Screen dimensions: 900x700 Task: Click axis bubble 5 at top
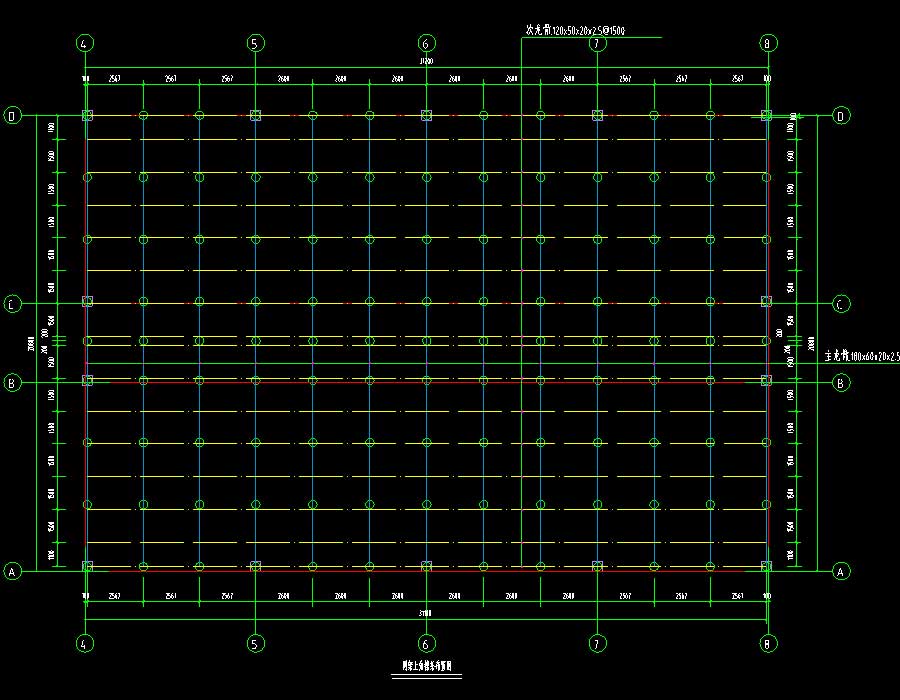pyautogui.click(x=255, y=43)
